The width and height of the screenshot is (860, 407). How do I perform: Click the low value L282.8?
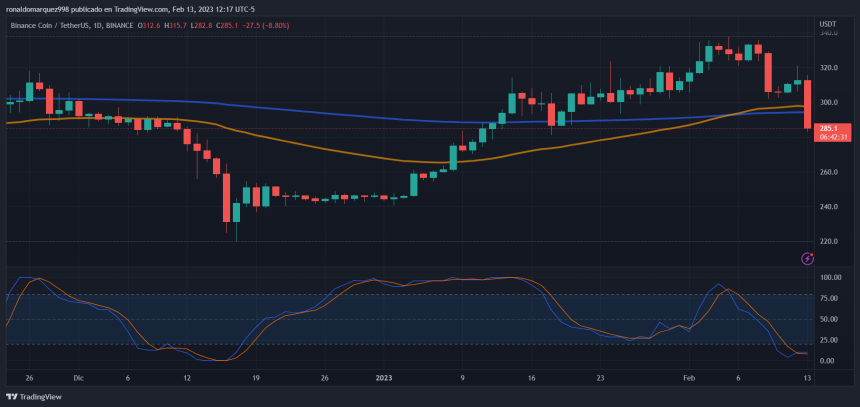(201, 25)
